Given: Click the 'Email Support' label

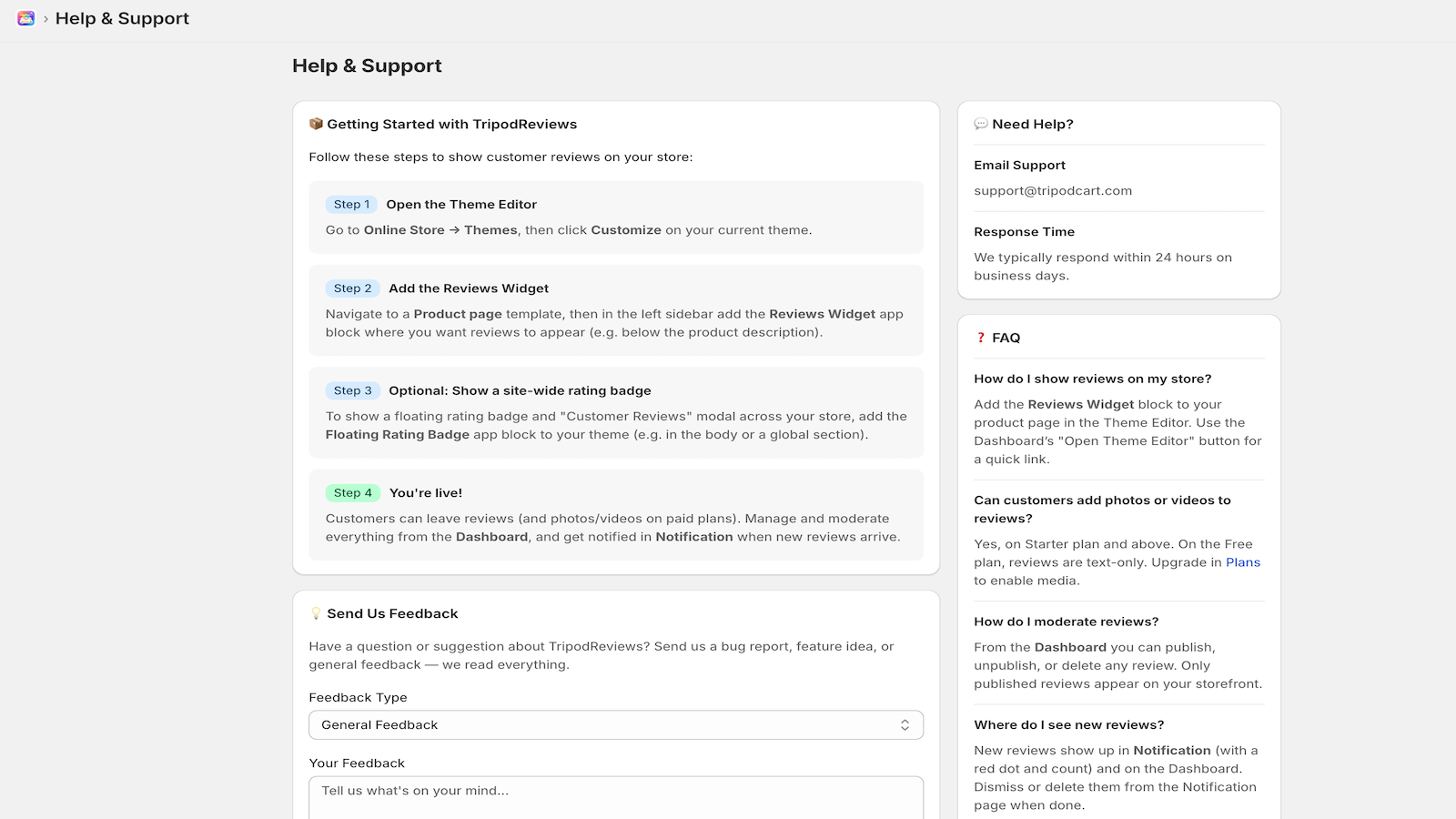Looking at the screenshot, I should [x=1019, y=166].
